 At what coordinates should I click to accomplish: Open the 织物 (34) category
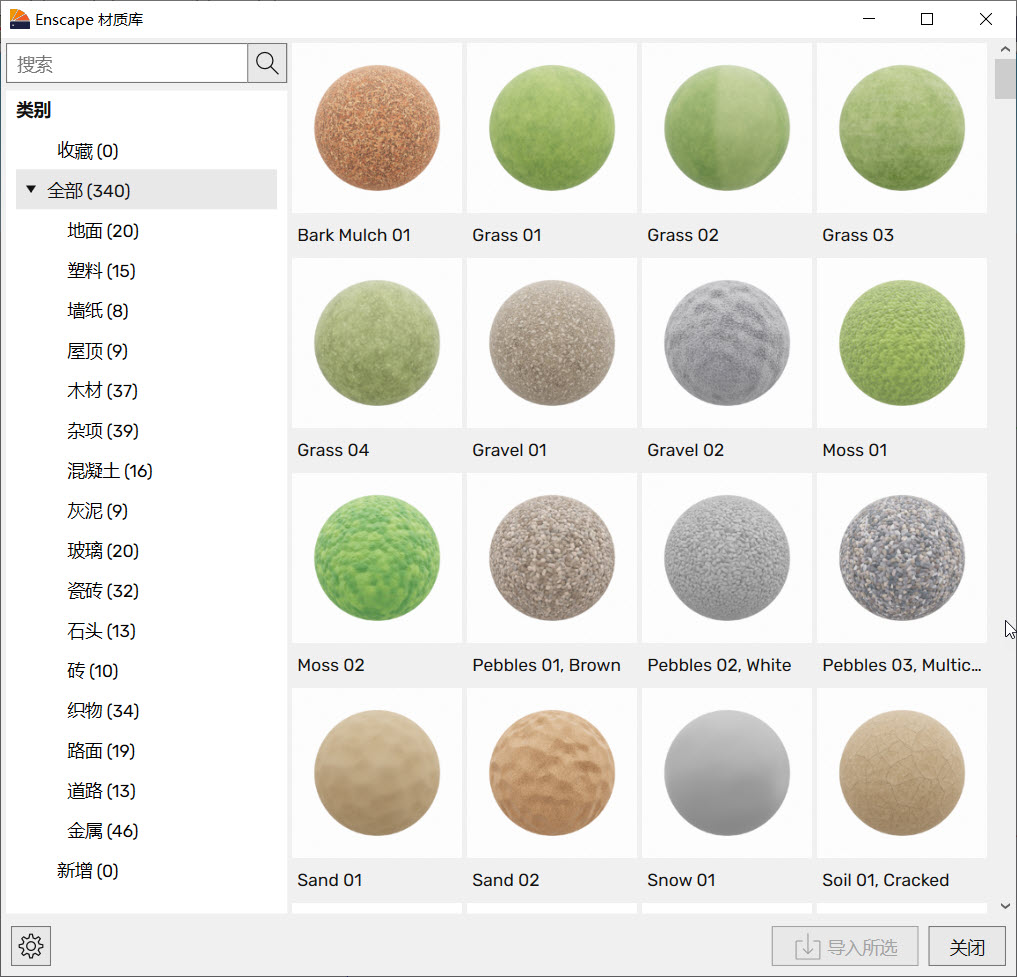pyautogui.click(x=103, y=711)
